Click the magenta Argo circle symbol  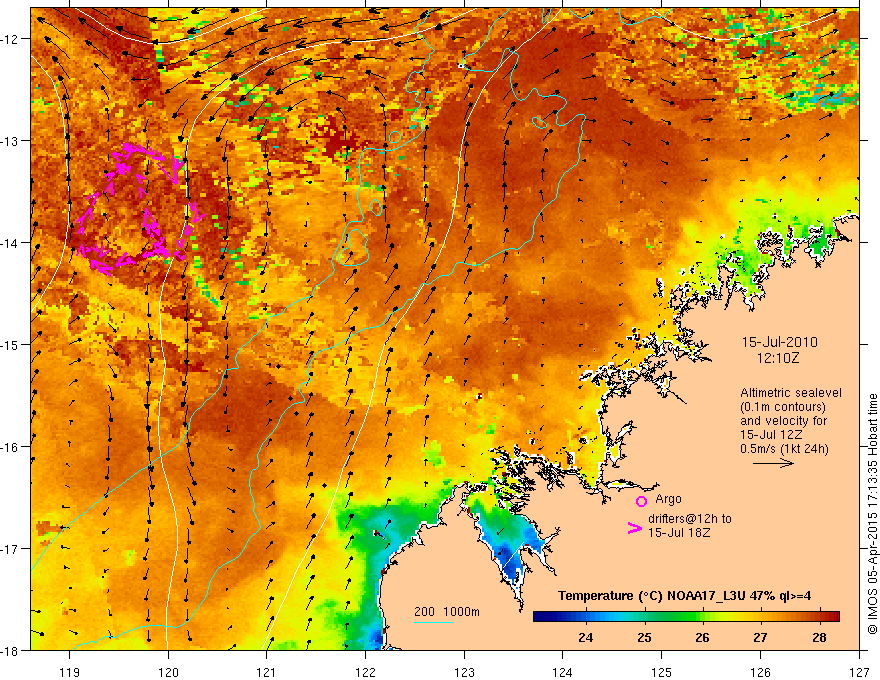pos(641,501)
